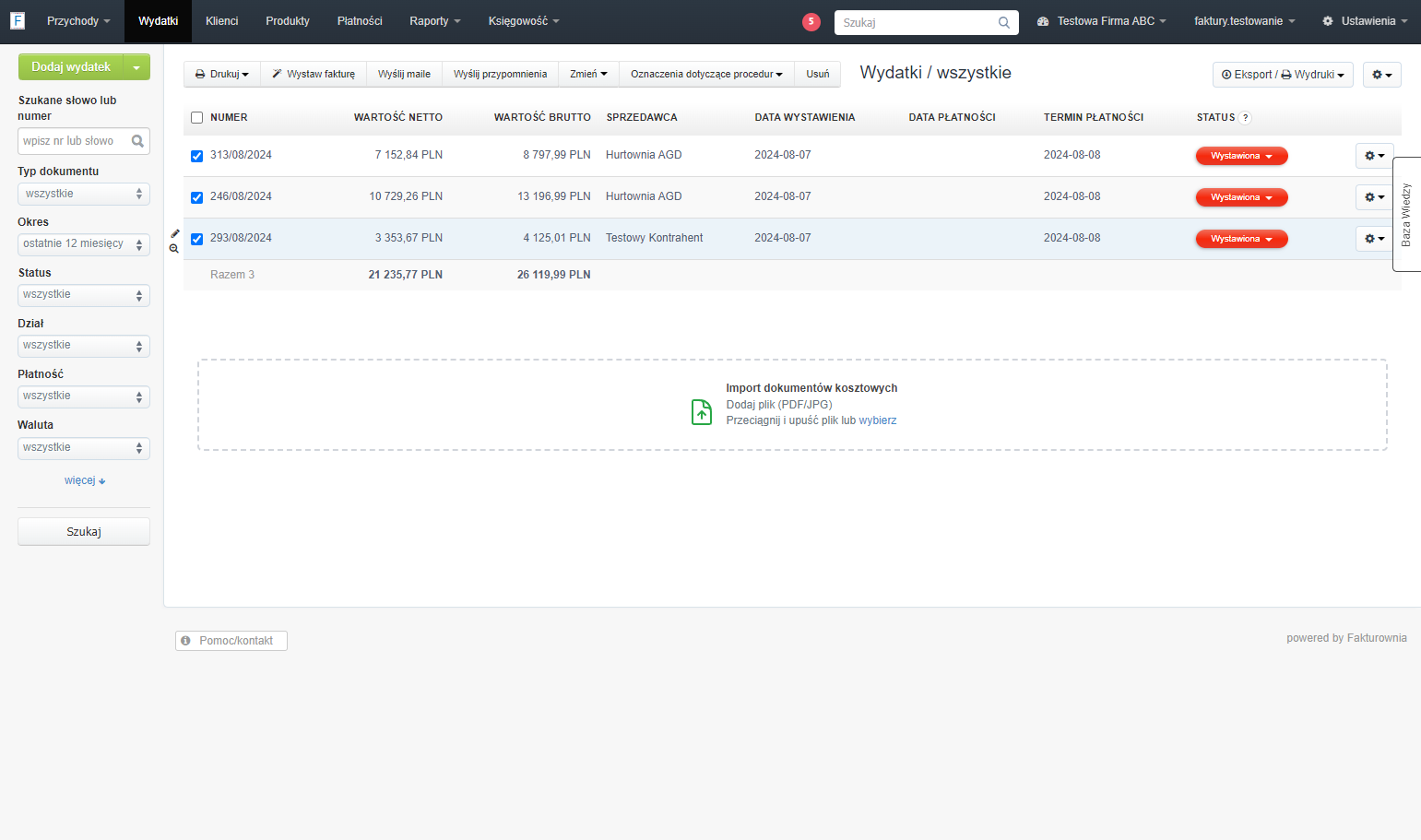
Task: Open gear menu for invoice 293/08/2024
Action: click(x=1374, y=239)
